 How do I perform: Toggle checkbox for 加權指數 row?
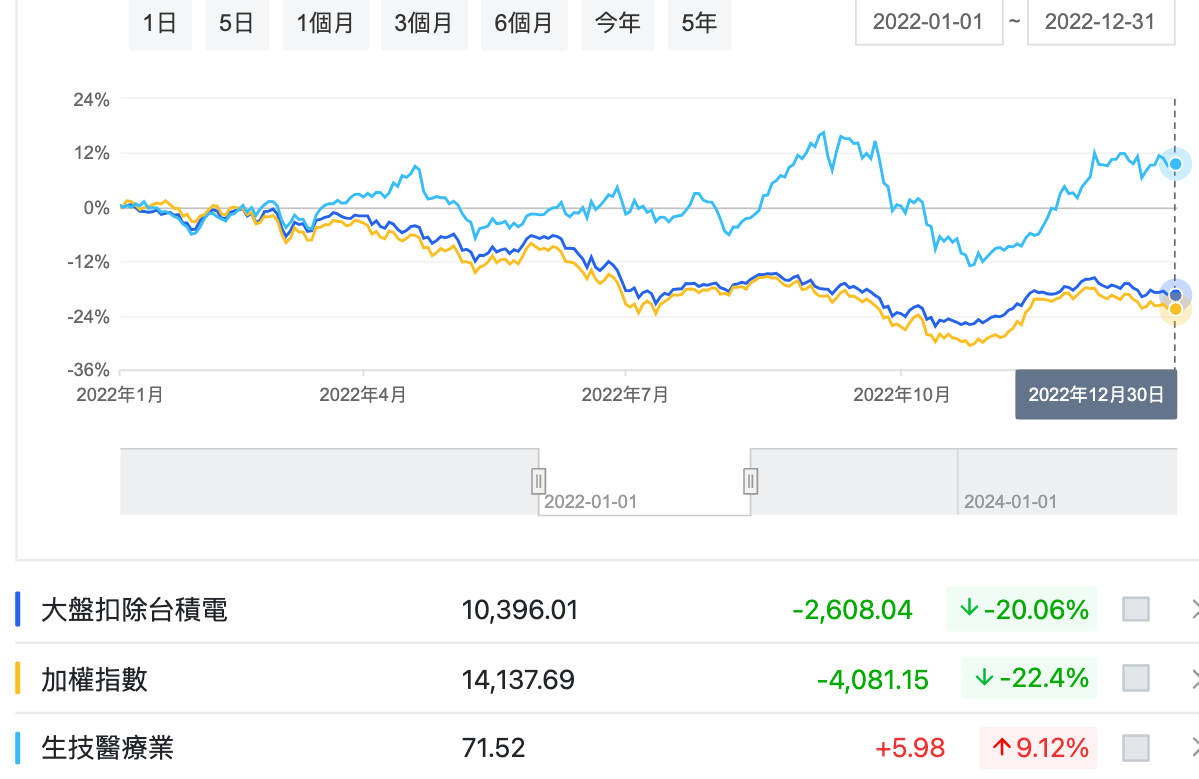1136,680
